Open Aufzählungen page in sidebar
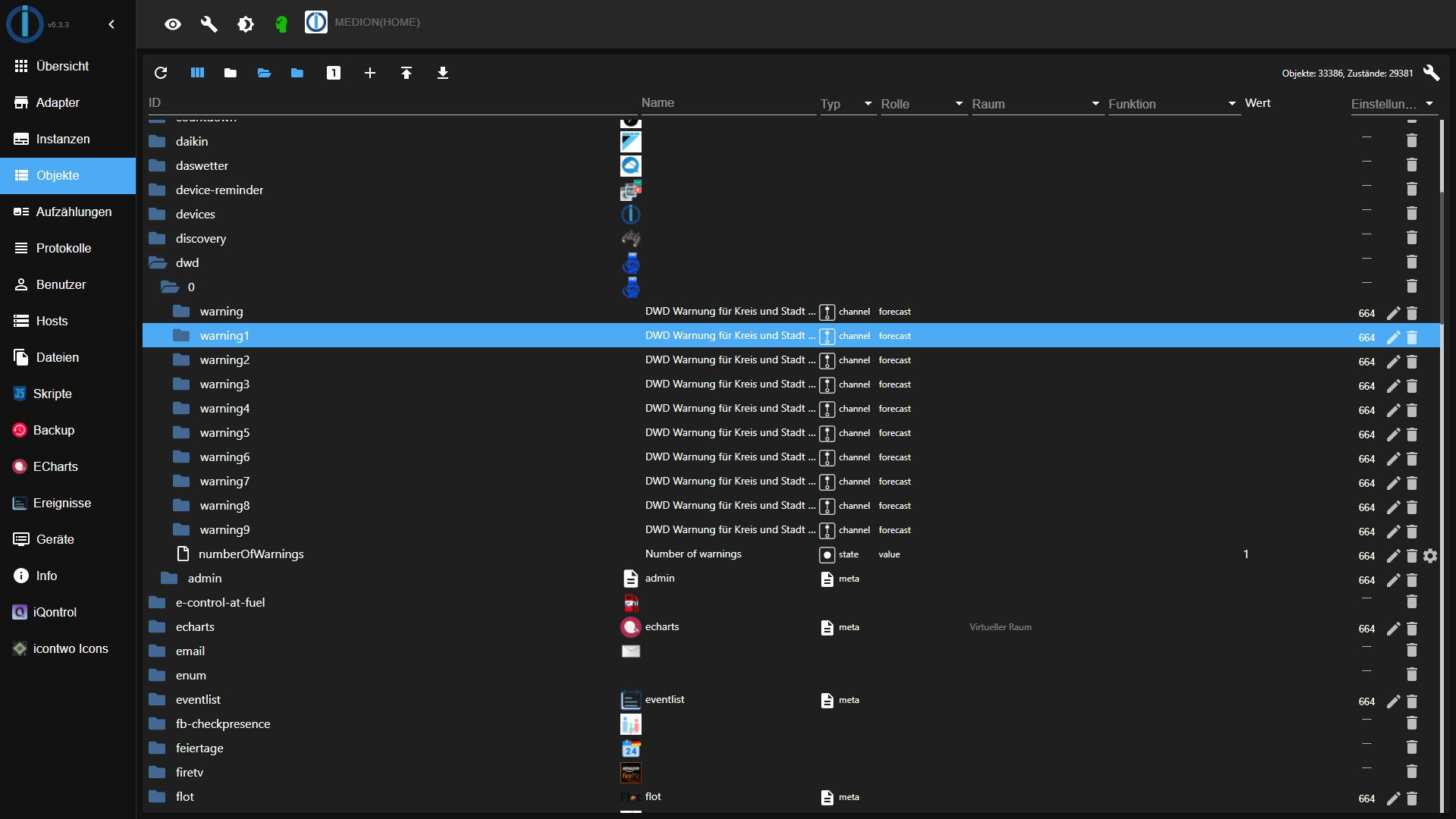Screen dimensions: 1456x819 coord(68,212)
